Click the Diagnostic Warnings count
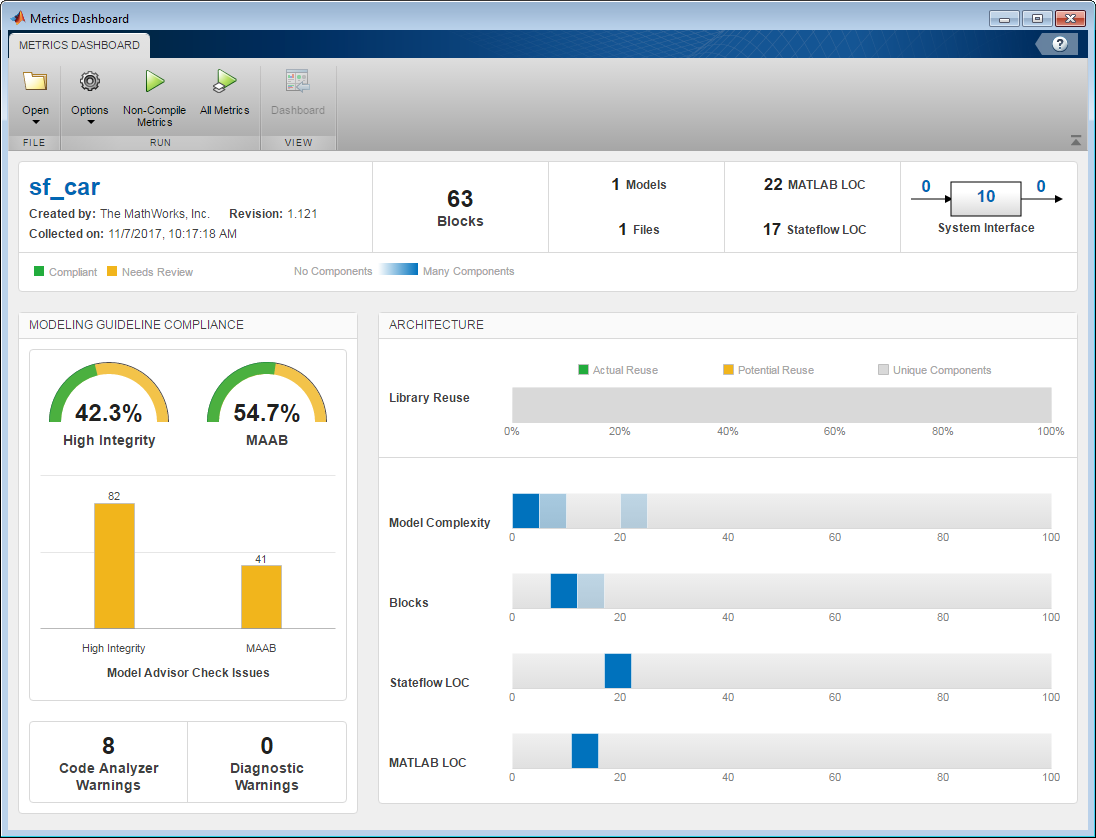The image size is (1096, 838). [x=267, y=746]
